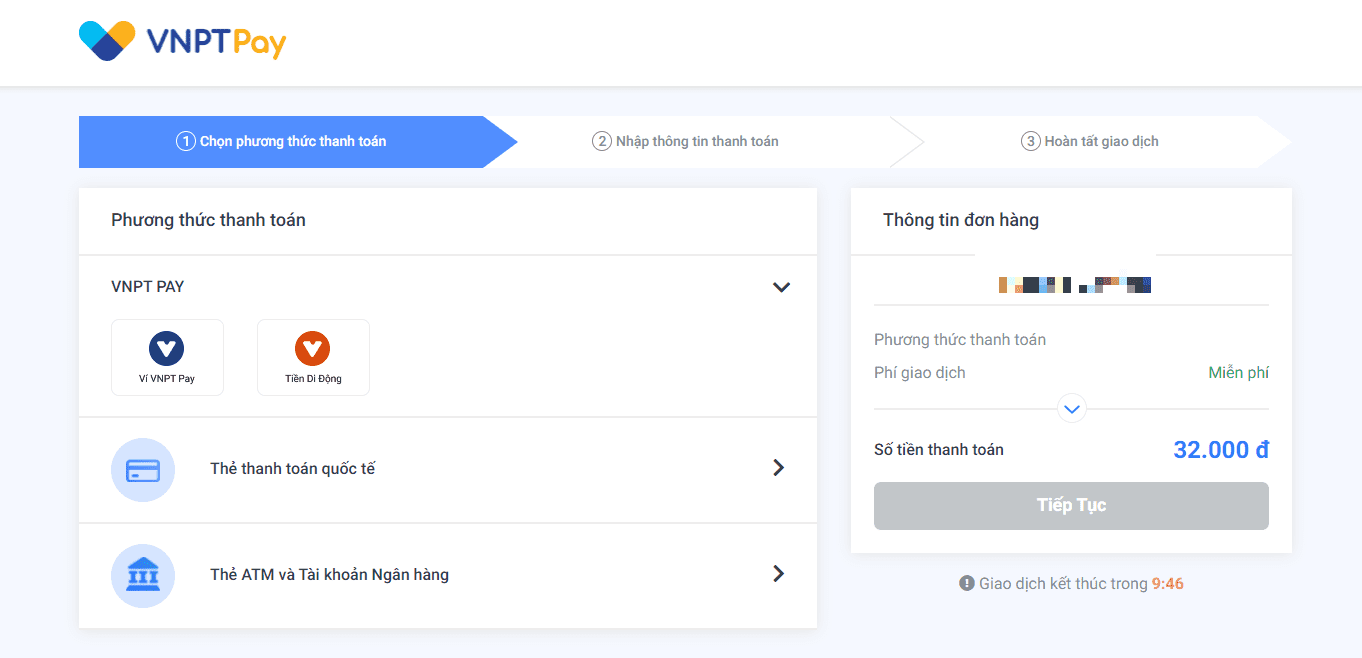
Task: Click the Miễn phí fee value
Action: click(x=1238, y=372)
